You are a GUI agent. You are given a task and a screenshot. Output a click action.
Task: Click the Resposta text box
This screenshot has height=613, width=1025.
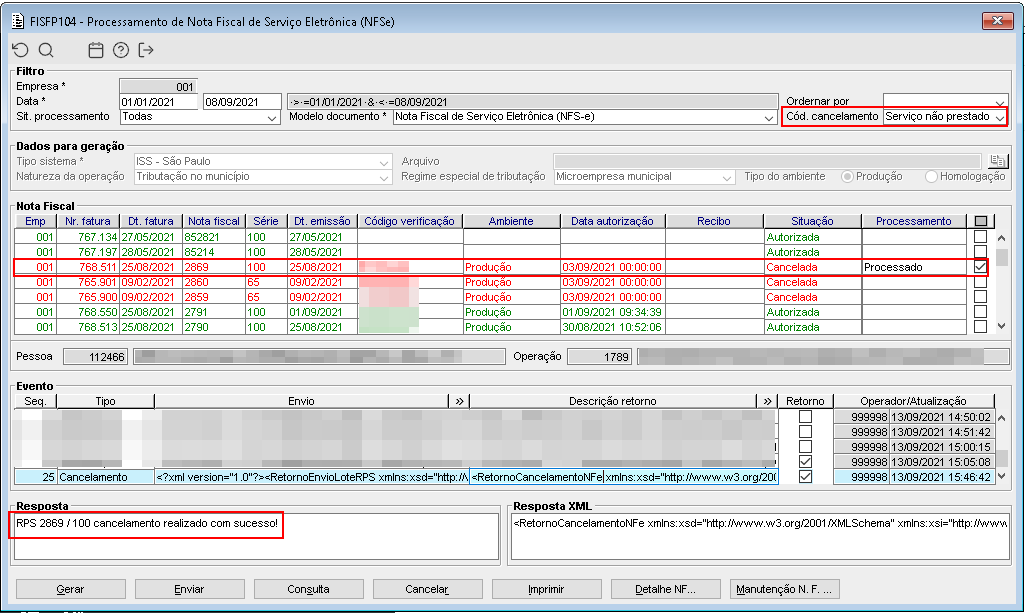pyautogui.click(x=256, y=537)
